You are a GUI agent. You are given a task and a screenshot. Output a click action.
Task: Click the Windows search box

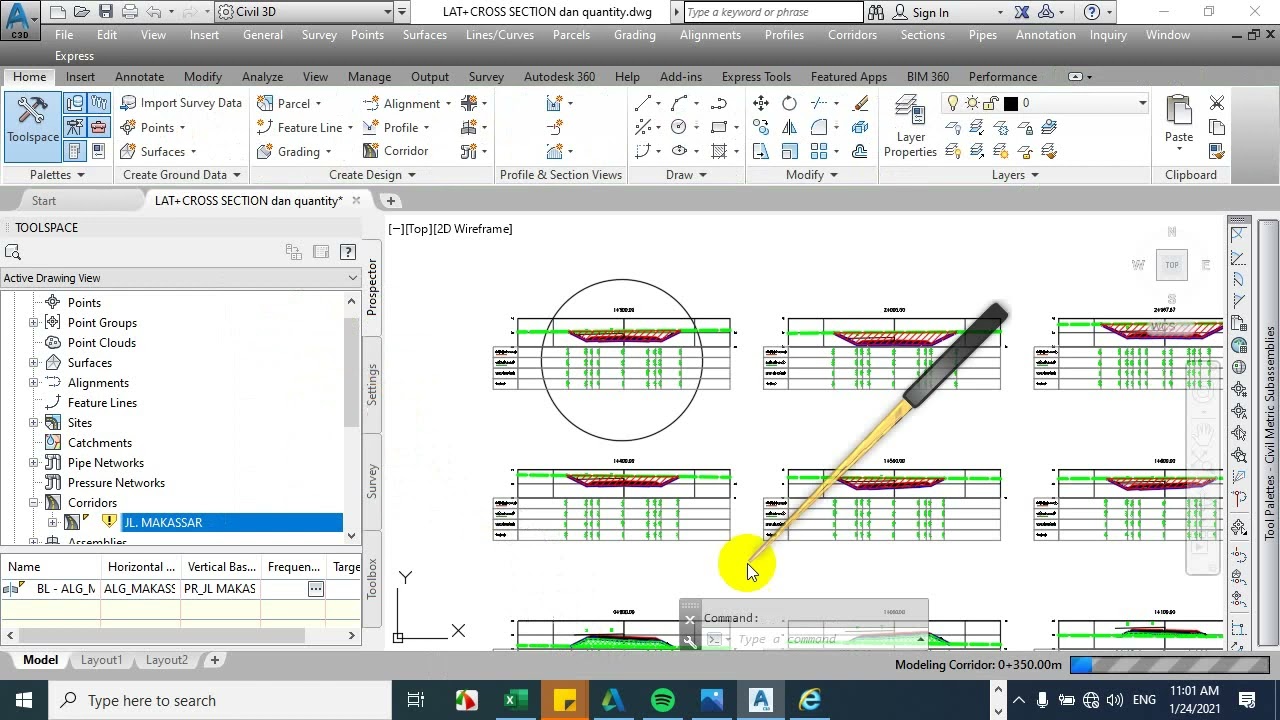pos(218,700)
